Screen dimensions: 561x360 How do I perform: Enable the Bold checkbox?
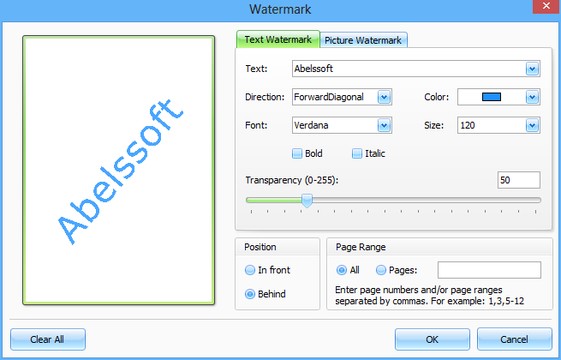pos(297,154)
